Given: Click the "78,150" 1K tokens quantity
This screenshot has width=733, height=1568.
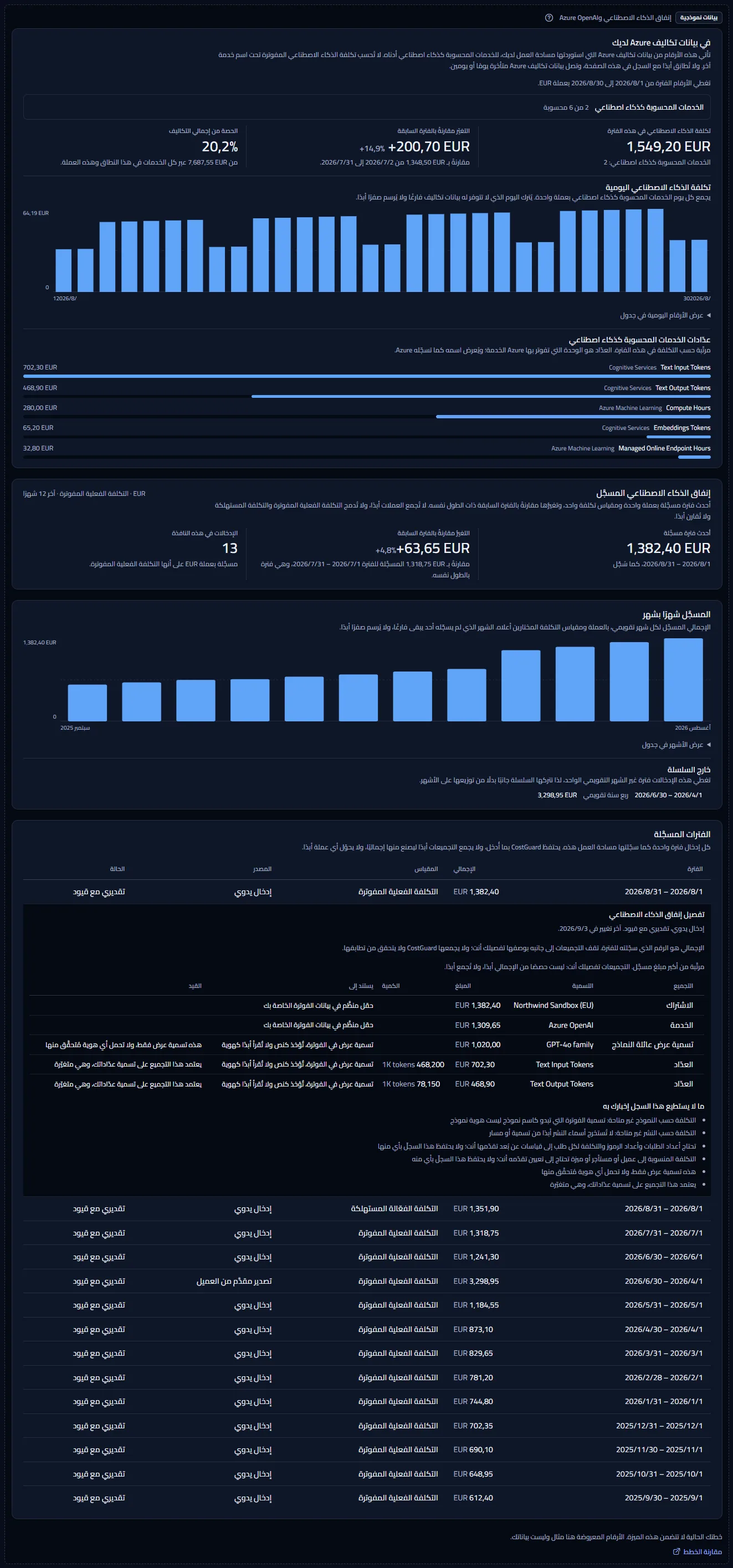Looking at the screenshot, I should (x=429, y=1084).
